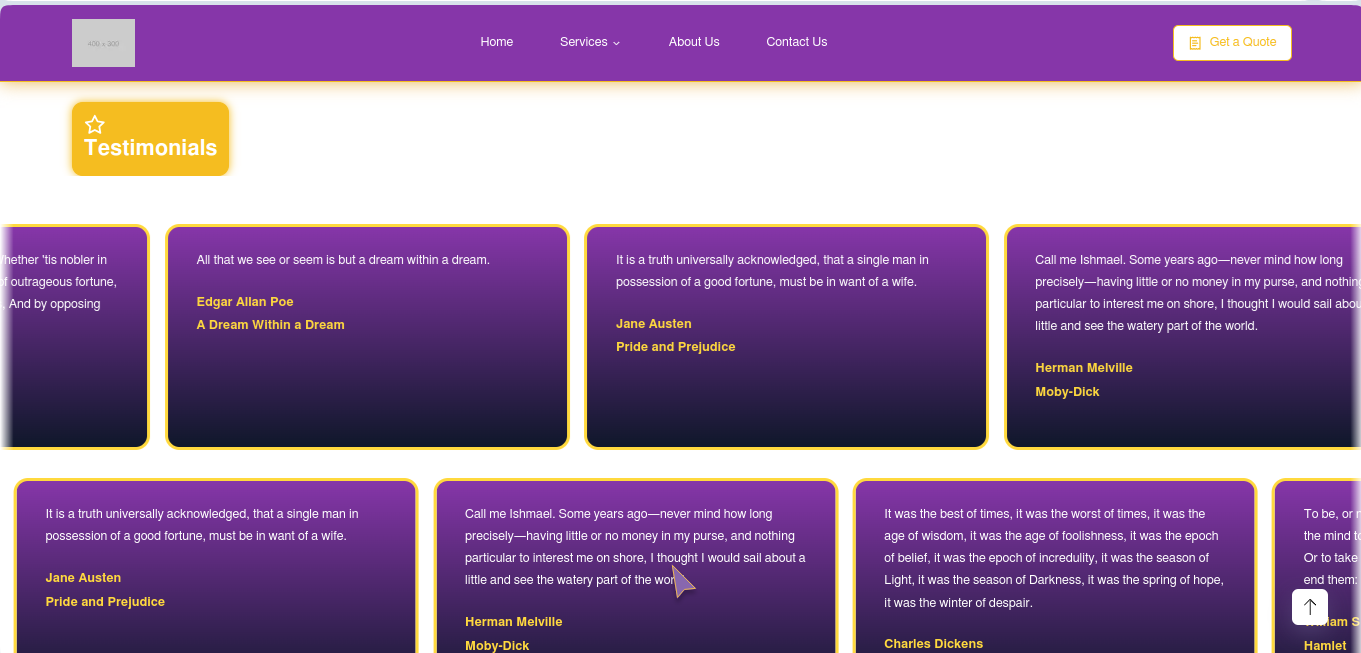
Task: Click the Hamlet title in the partial card
Action: coord(1325,646)
